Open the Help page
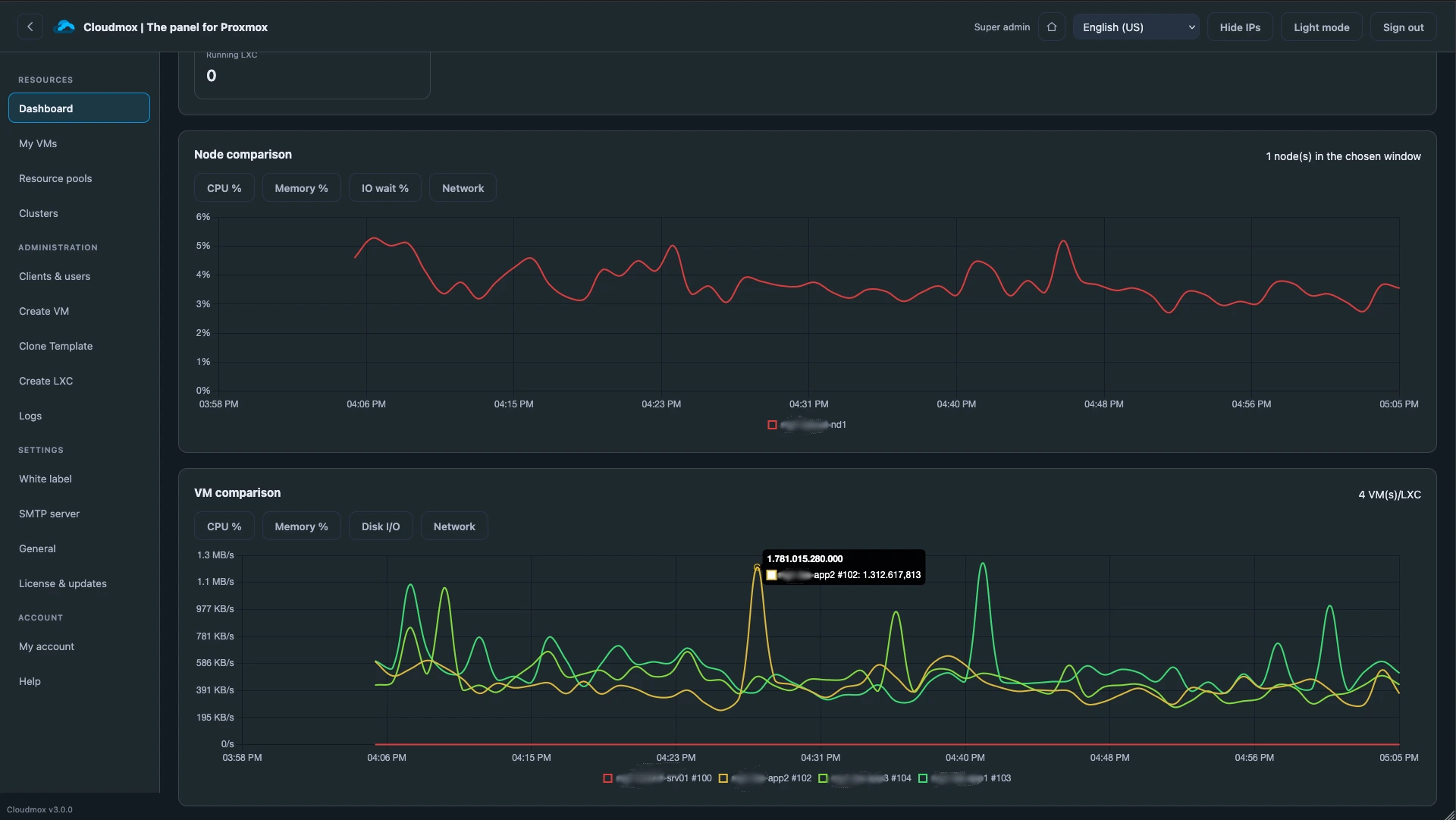This screenshot has height=820, width=1456. click(x=79, y=681)
